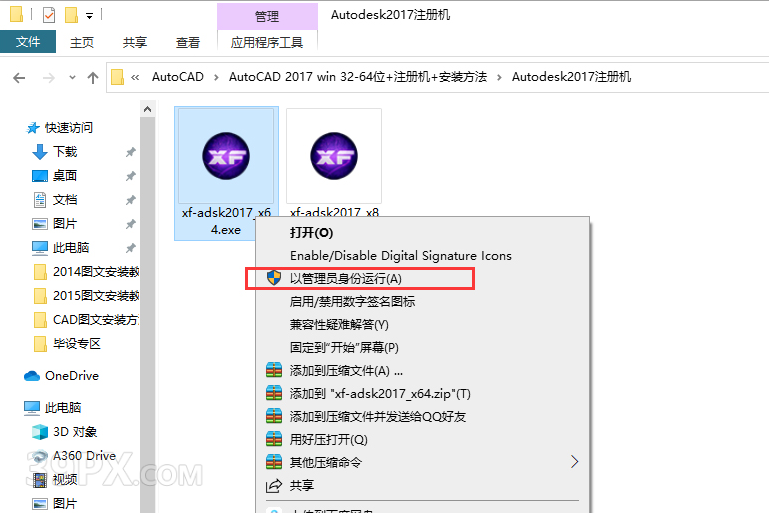The height and width of the screenshot is (513, 769).
Task: Open pinned 此电脑 under quick access
Action: coord(71,248)
